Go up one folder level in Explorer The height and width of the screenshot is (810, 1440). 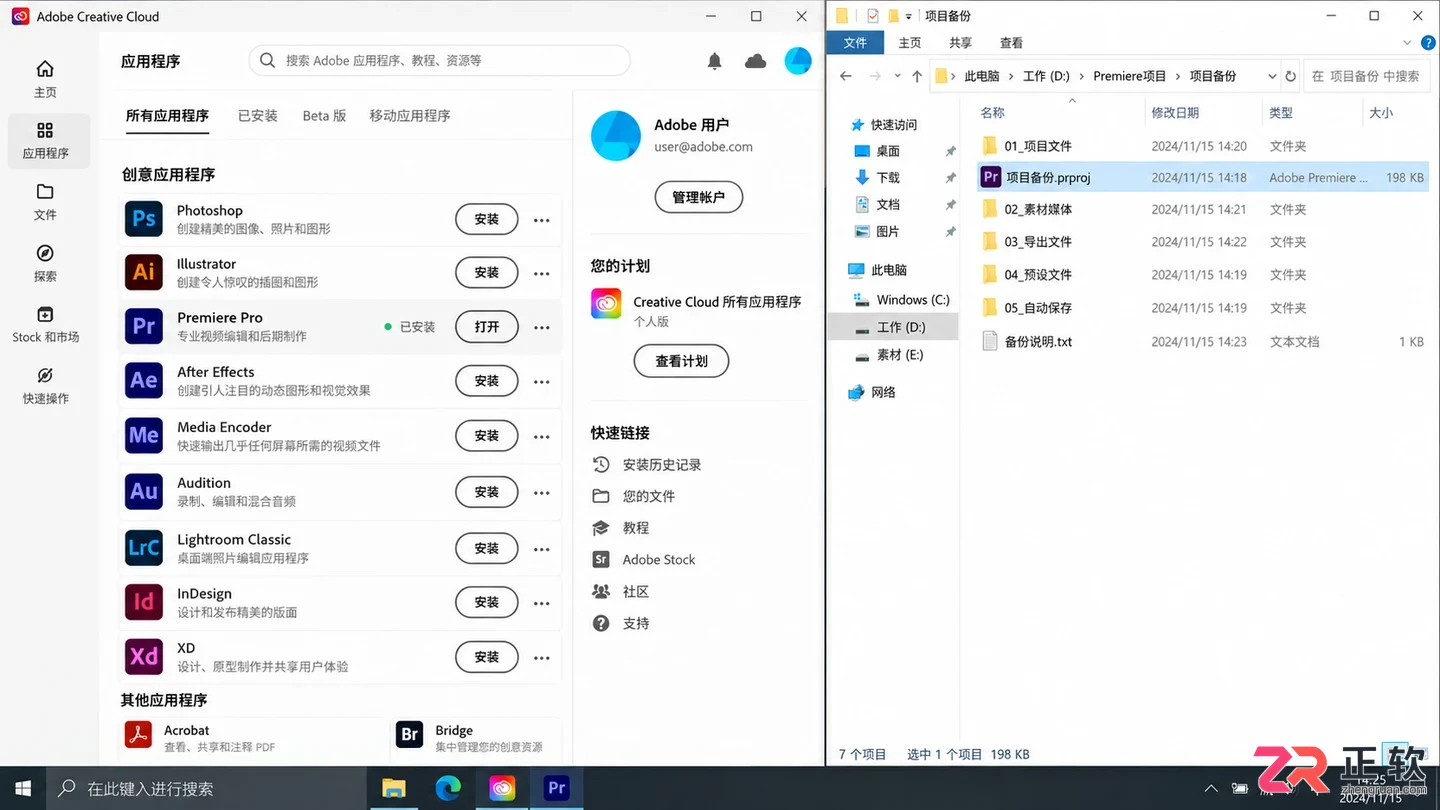tap(917, 76)
